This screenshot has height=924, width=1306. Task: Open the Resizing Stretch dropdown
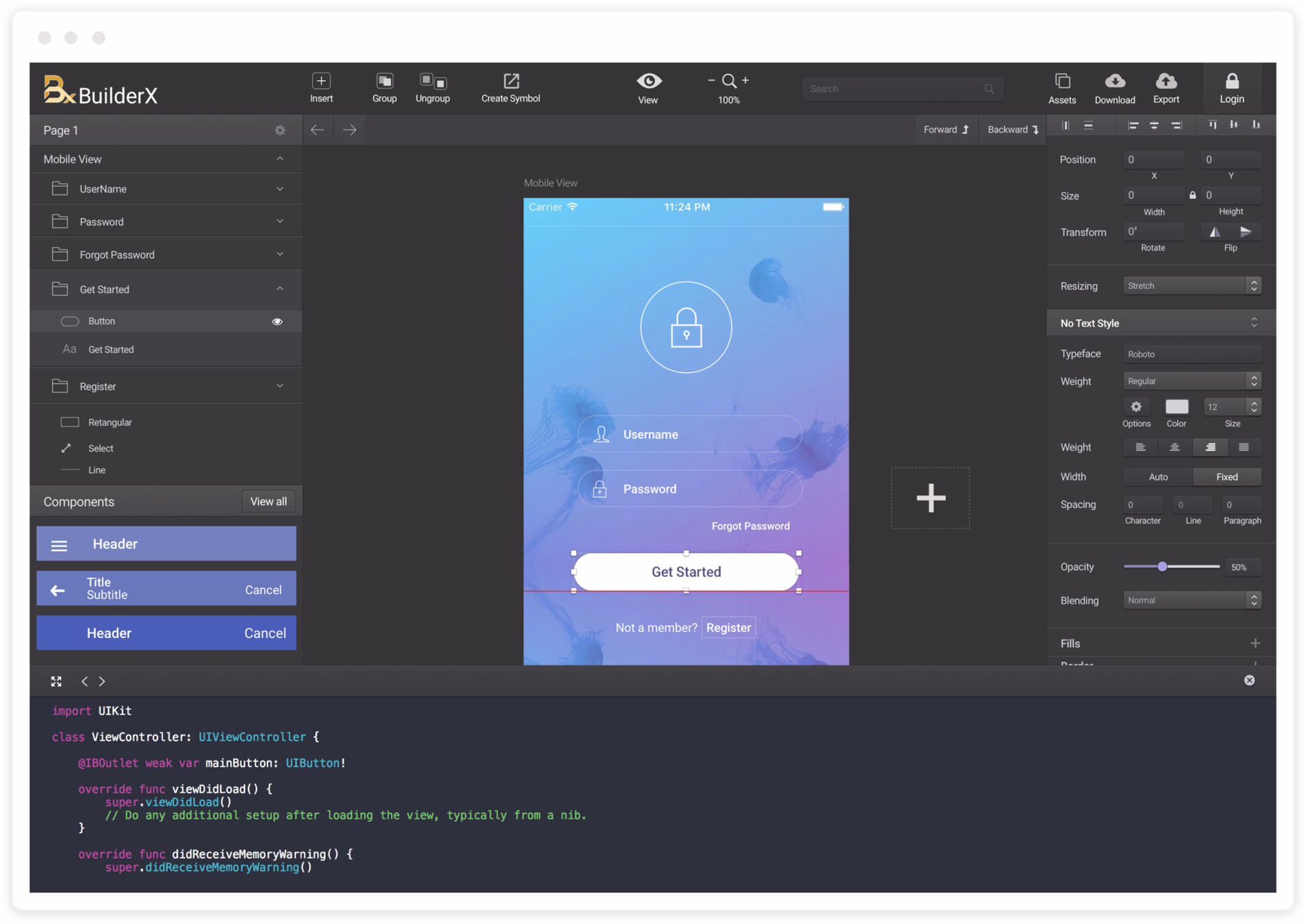pyautogui.click(x=1192, y=286)
